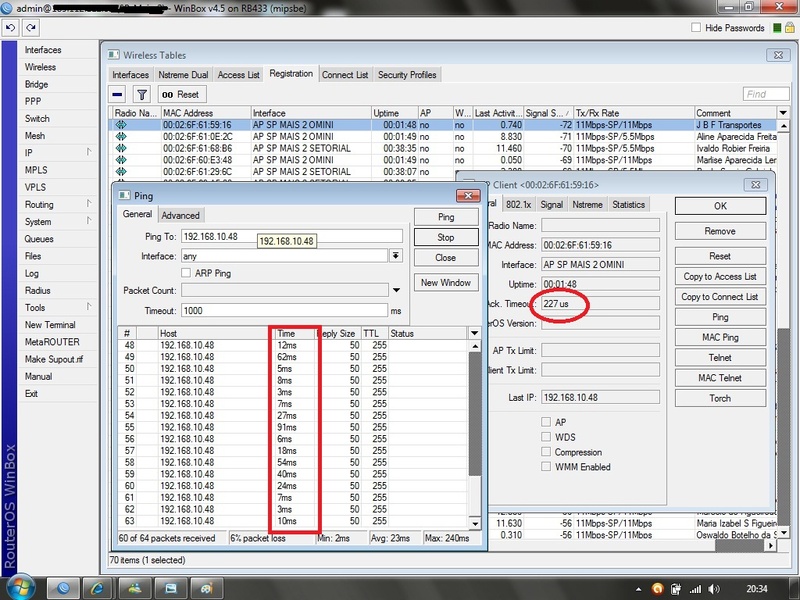Open the Signal tab in client window
The width and height of the screenshot is (800, 600).
552,205
